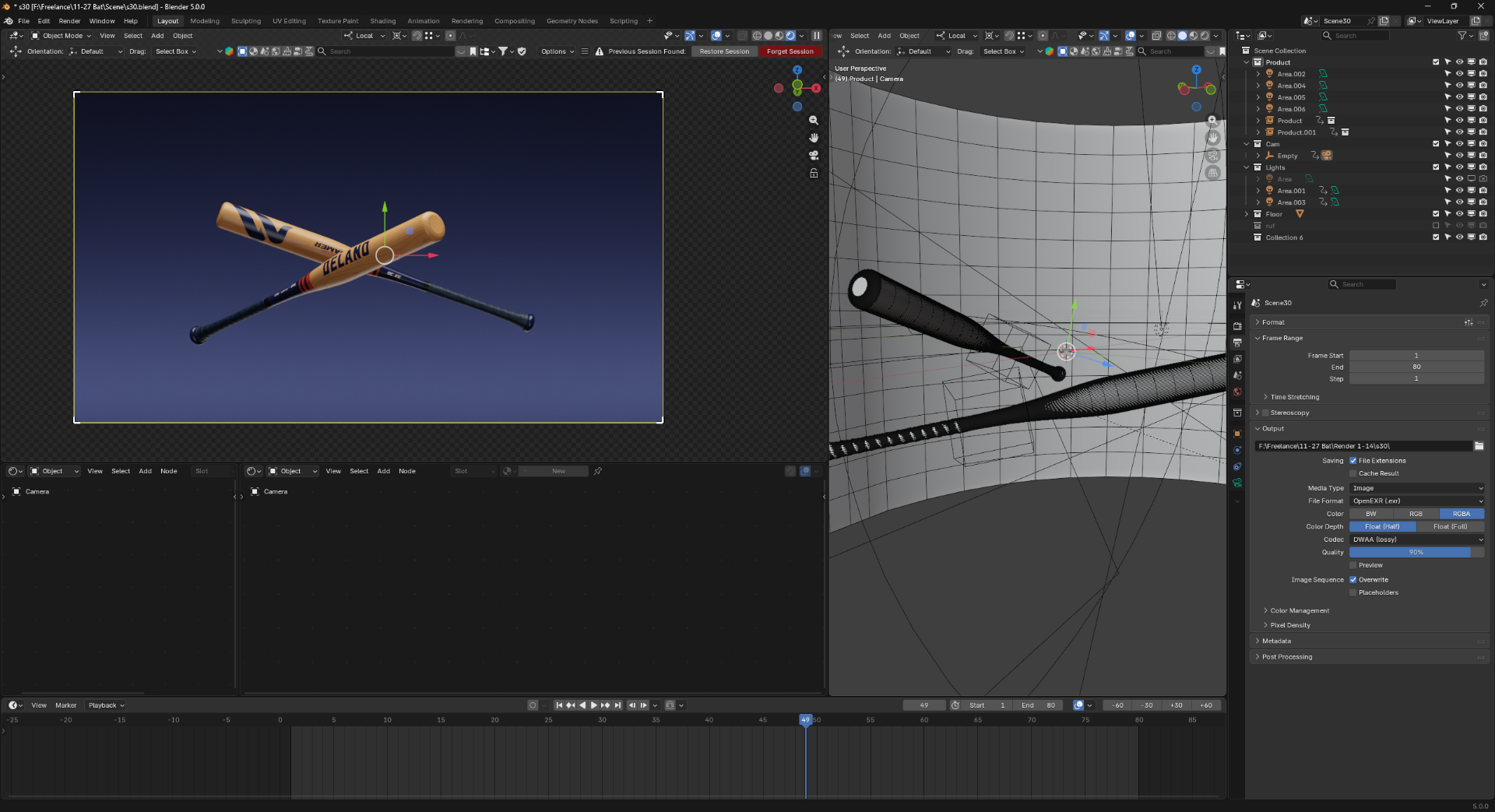Toggle camera view icon in left viewport

tap(814, 155)
